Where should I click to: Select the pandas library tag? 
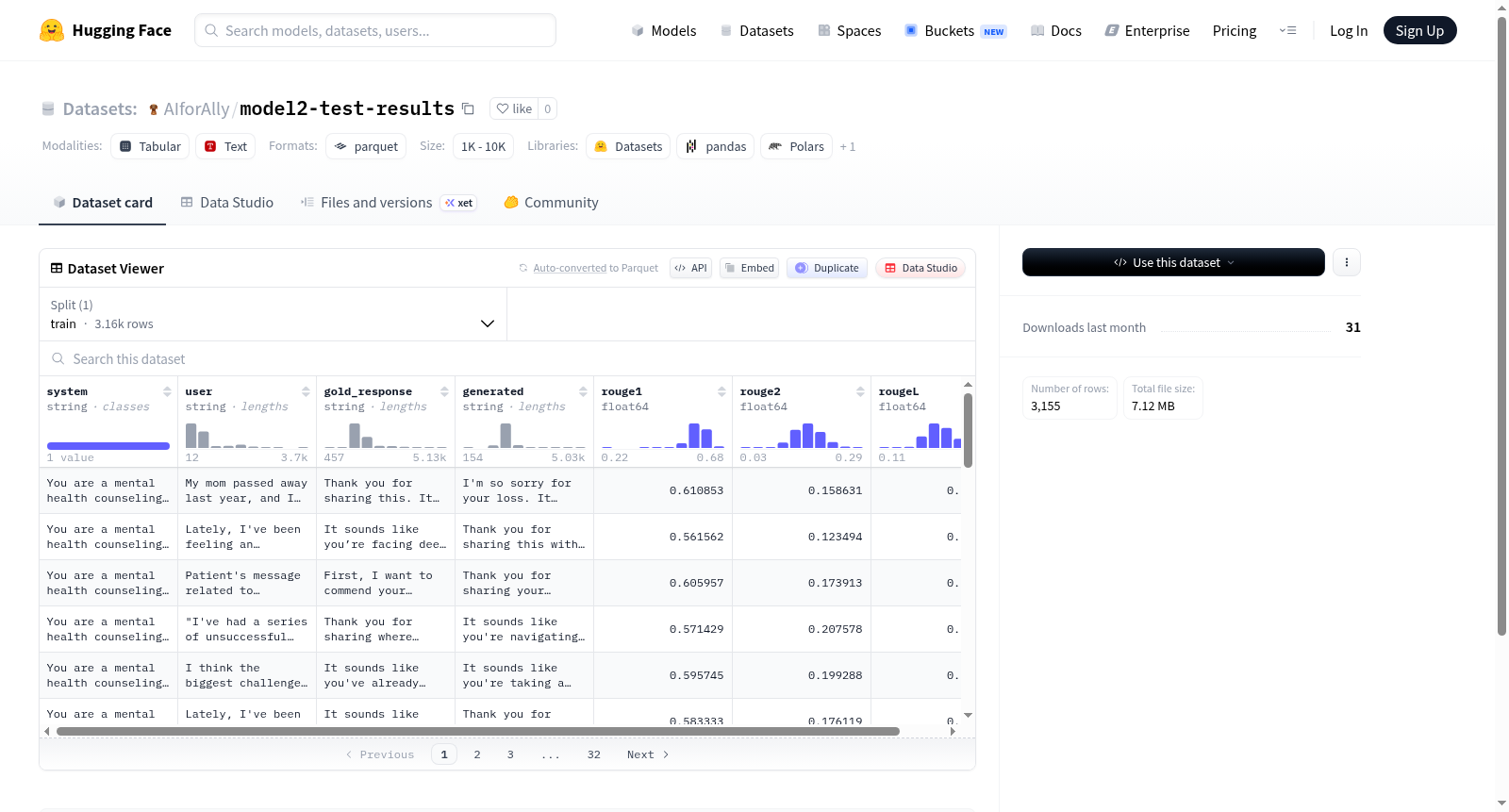point(715,146)
